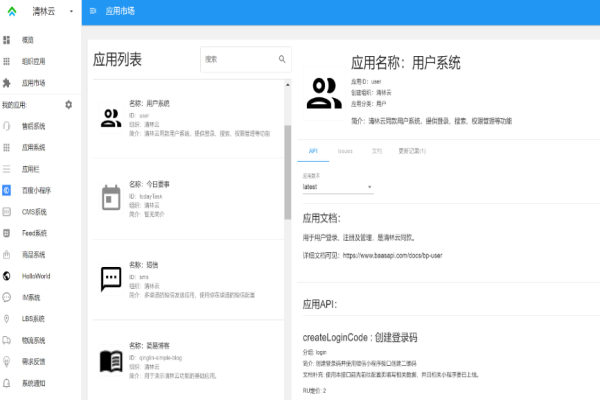Open the IM系统 chat bubble icon
600x400 pixels.
click(x=7, y=297)
